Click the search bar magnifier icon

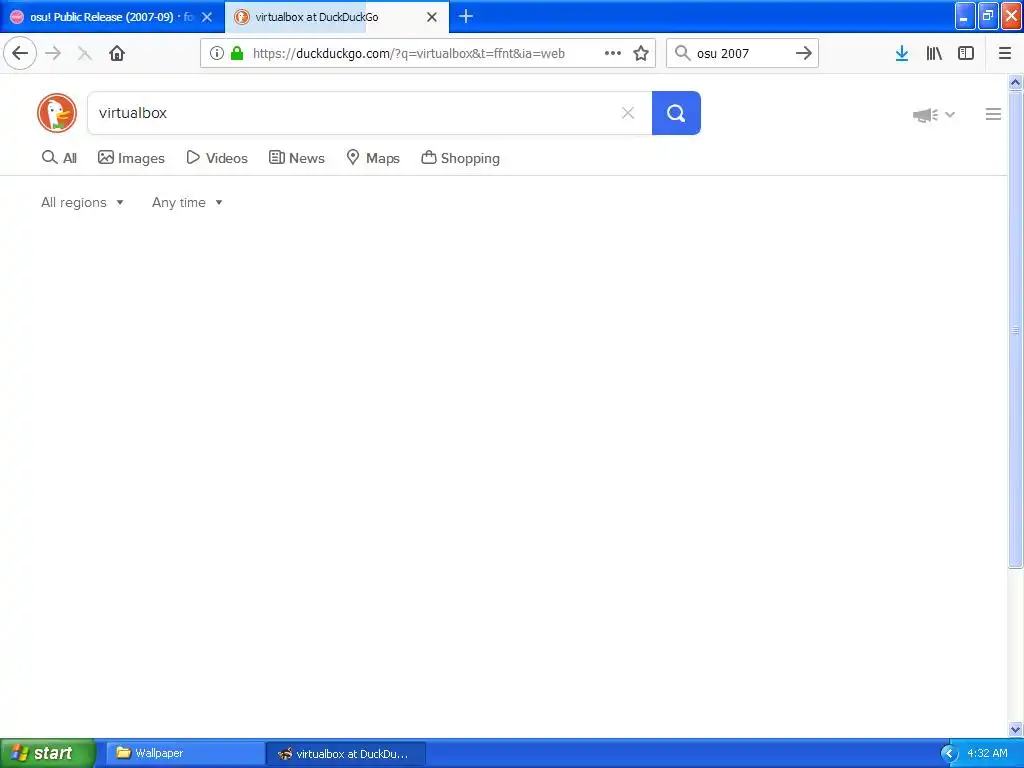(682, 53)
